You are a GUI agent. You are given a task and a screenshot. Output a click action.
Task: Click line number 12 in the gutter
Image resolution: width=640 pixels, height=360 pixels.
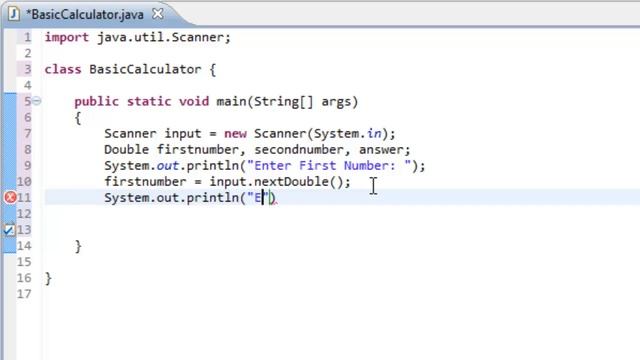tap(24, 213)
